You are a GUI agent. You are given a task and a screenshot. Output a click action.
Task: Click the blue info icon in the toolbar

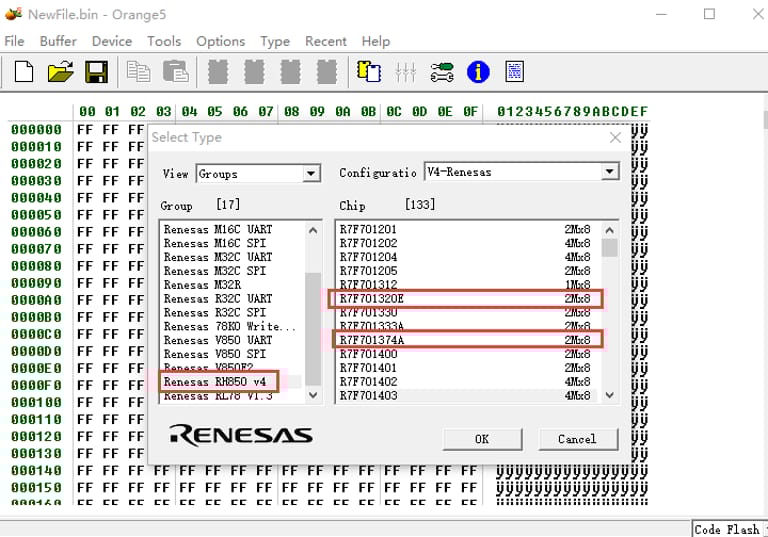479,72
